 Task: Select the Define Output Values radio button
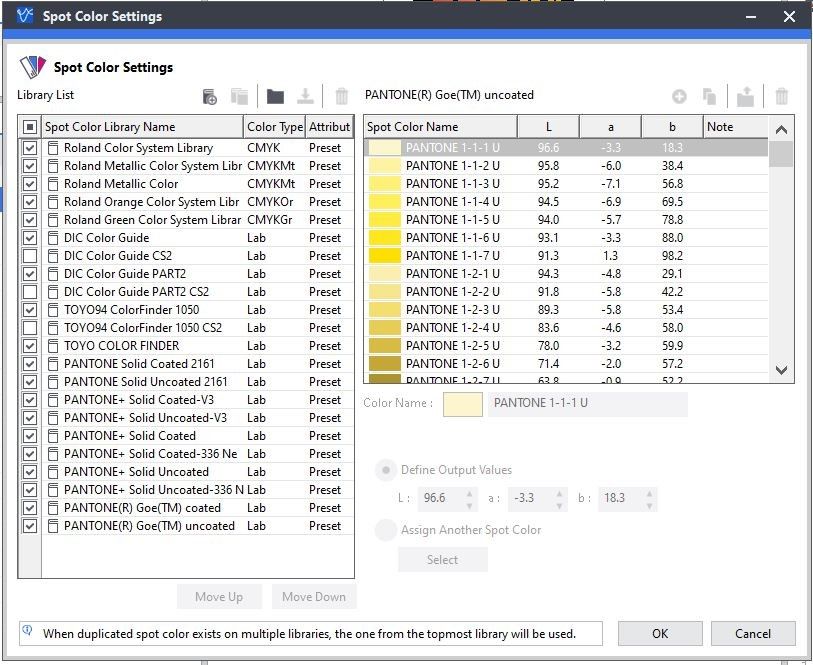pyautogui.click(x=386, y=470)
